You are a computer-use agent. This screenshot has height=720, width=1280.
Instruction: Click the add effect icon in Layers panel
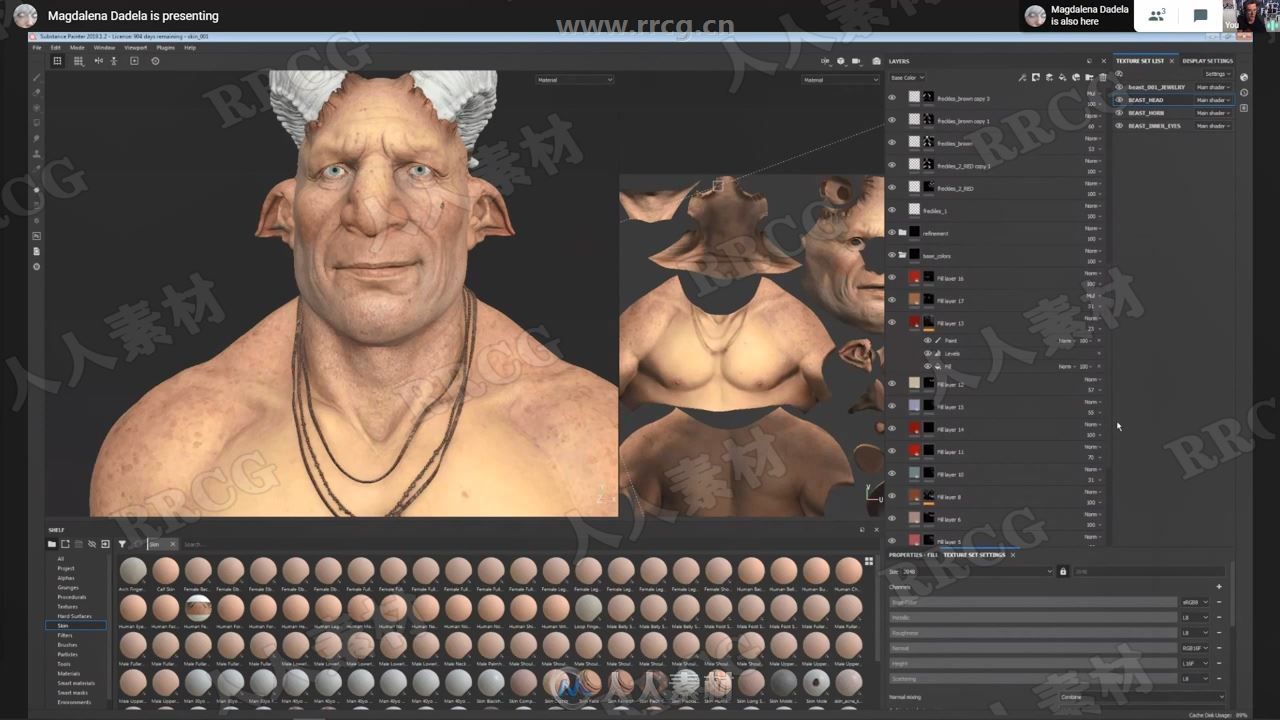(x=1023, y=76)
